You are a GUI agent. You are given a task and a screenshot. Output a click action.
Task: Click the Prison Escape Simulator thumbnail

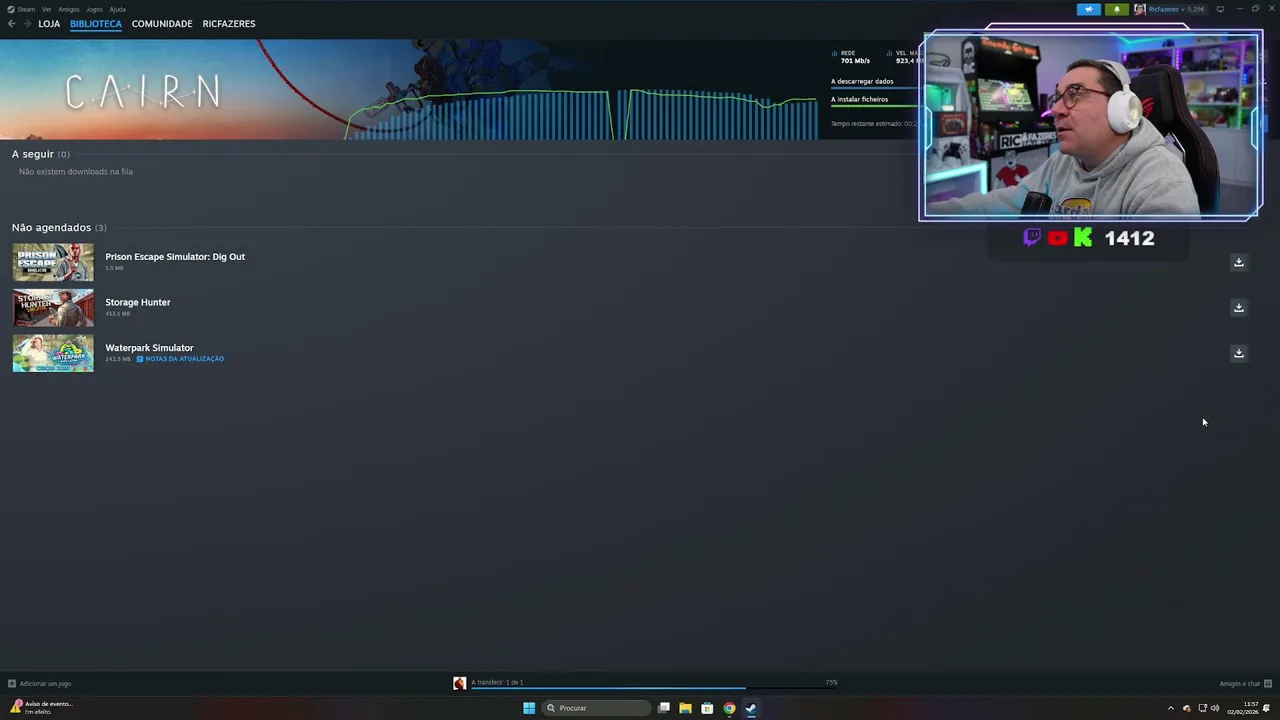pyautogui.click(x=53, y=262)
